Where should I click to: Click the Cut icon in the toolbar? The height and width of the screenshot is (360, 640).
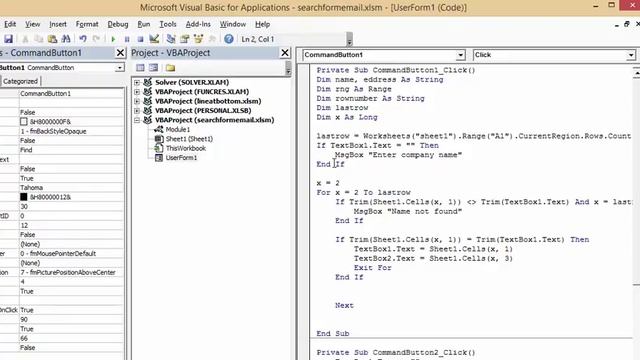tap(25, 39)
